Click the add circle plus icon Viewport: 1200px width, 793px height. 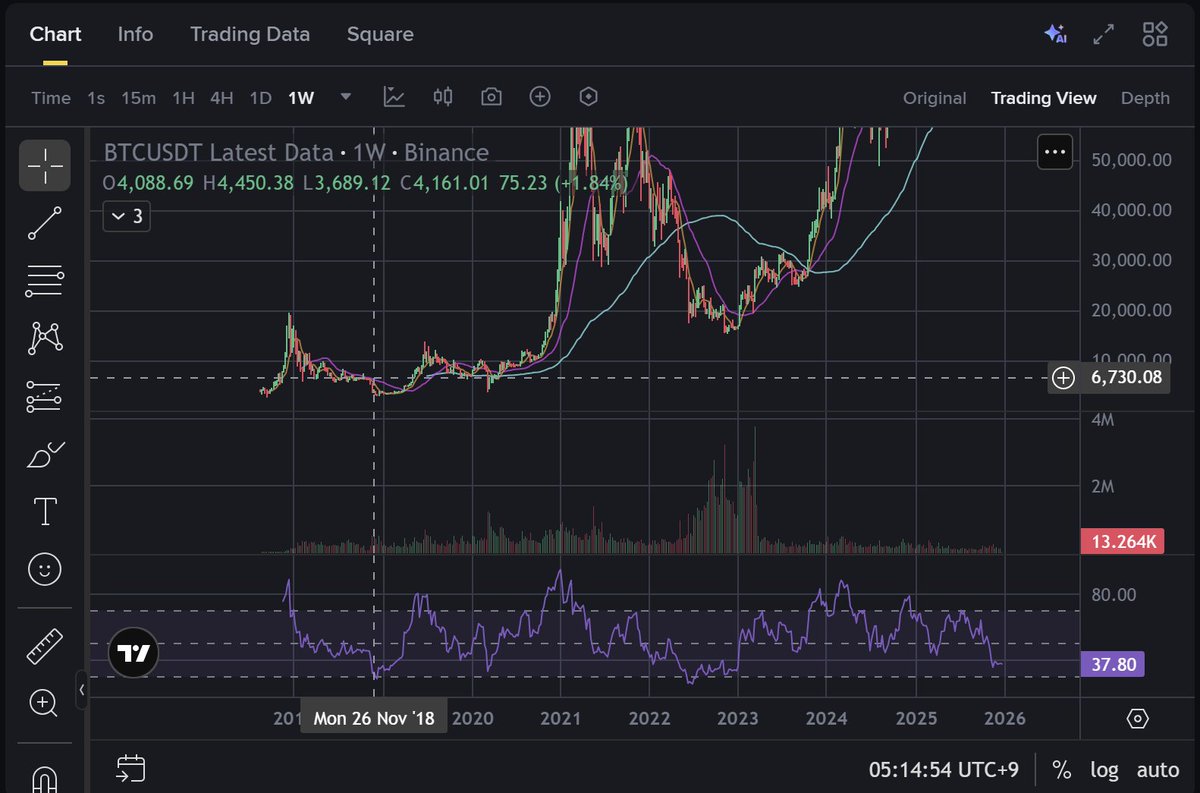[540, 97]
